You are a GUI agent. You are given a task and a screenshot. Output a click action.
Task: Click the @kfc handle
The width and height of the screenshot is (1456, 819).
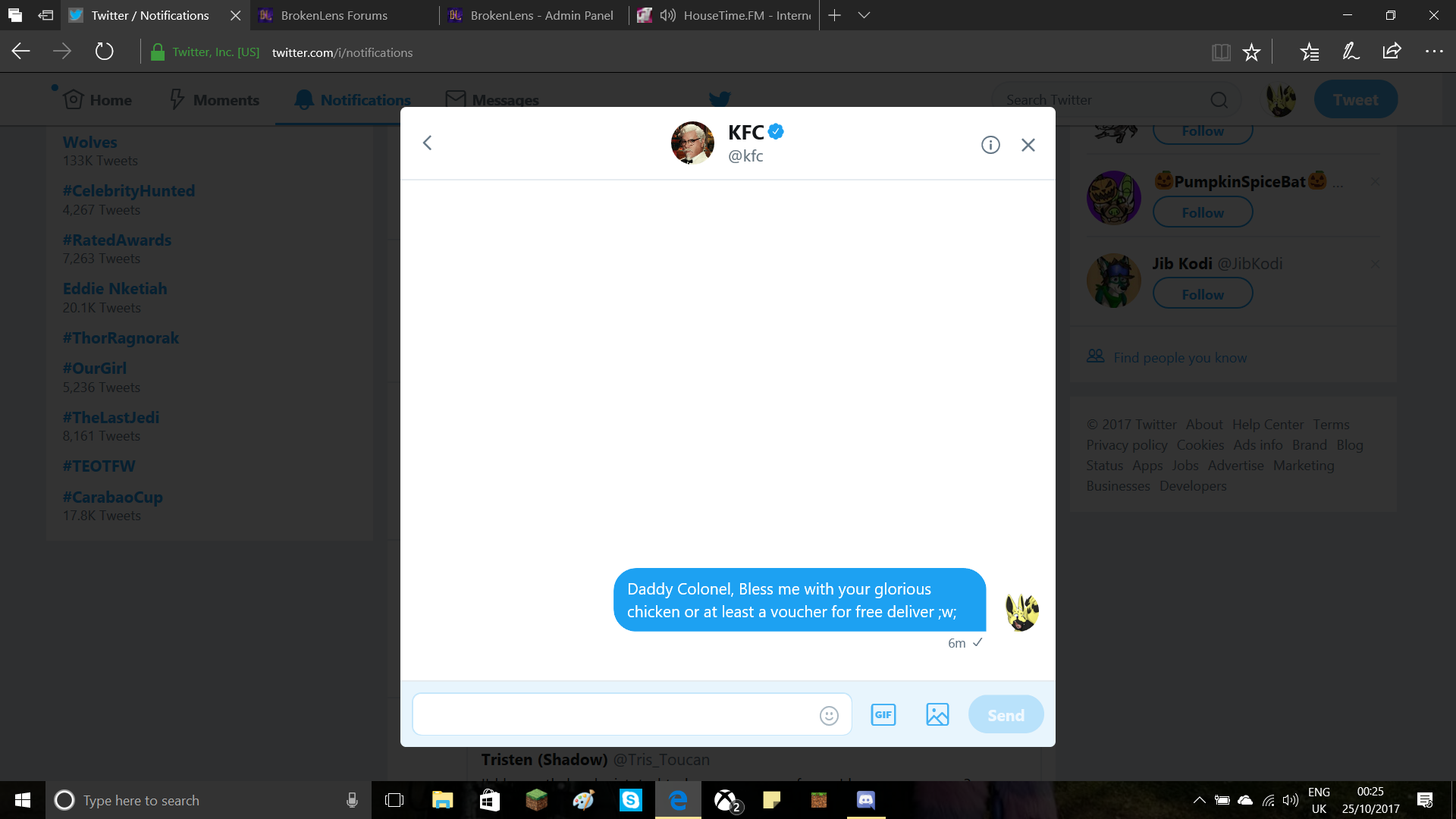745,156
